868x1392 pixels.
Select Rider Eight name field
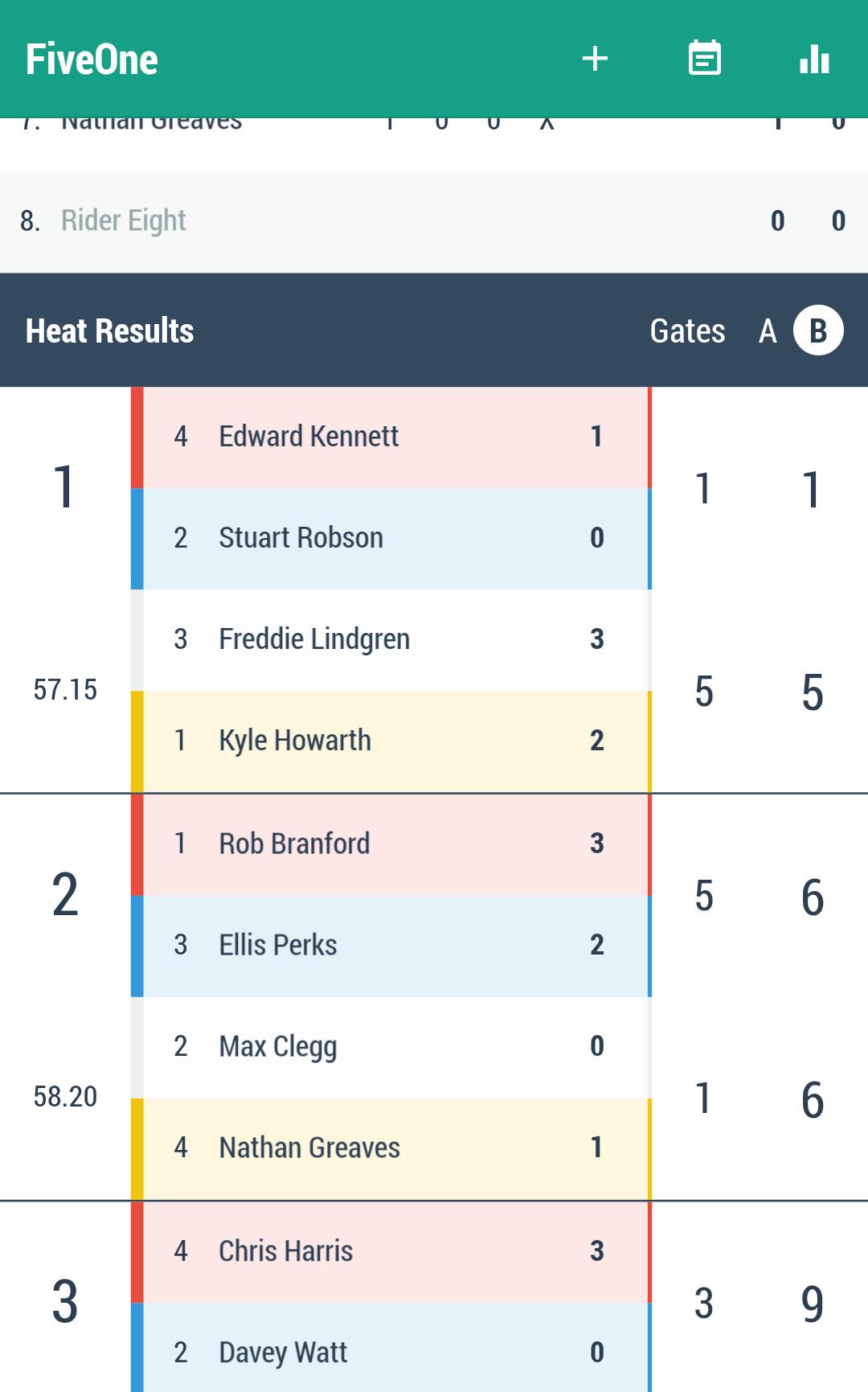(124, 220)
